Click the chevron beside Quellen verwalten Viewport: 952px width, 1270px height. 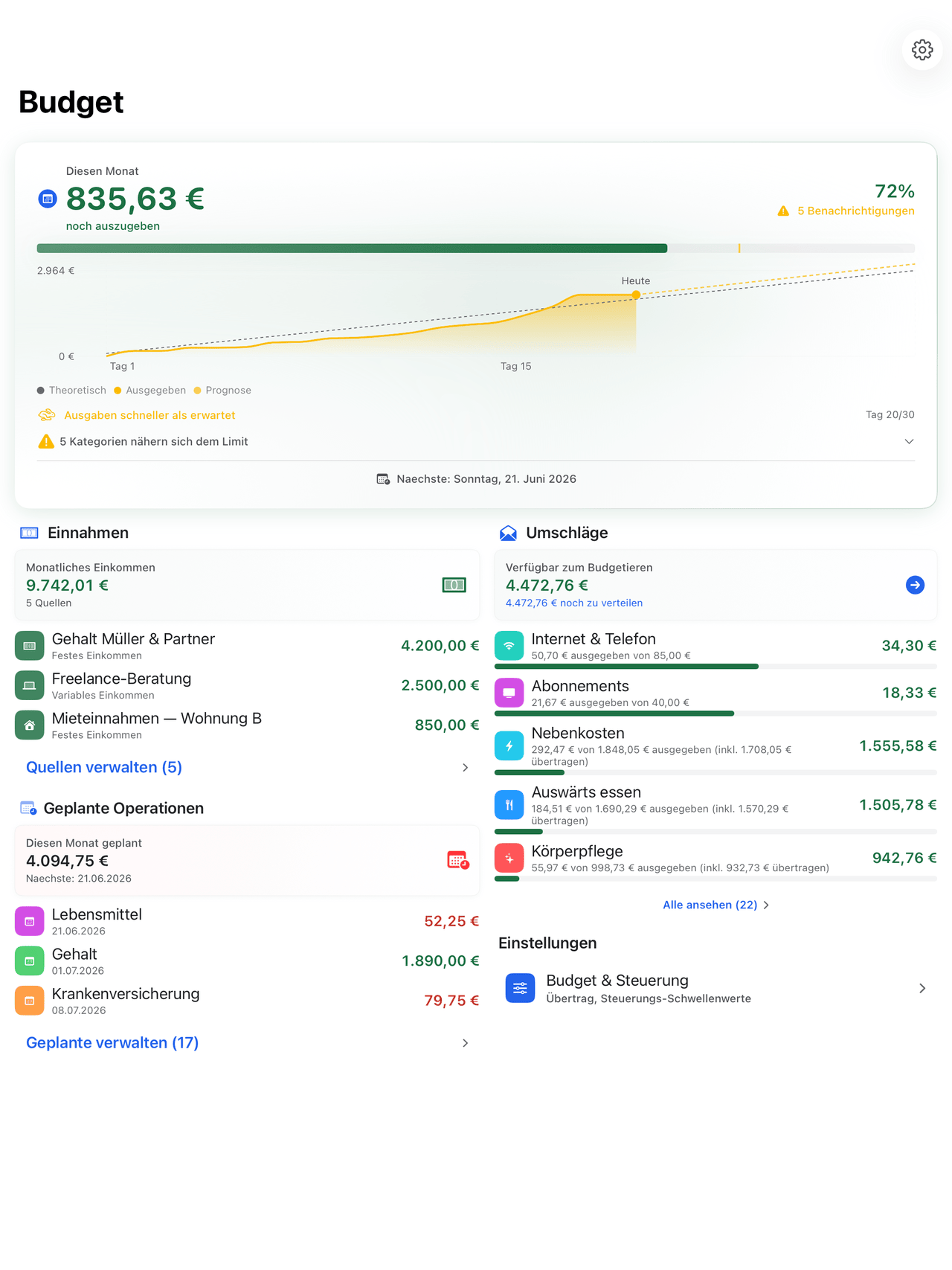(x=466, y=768)
